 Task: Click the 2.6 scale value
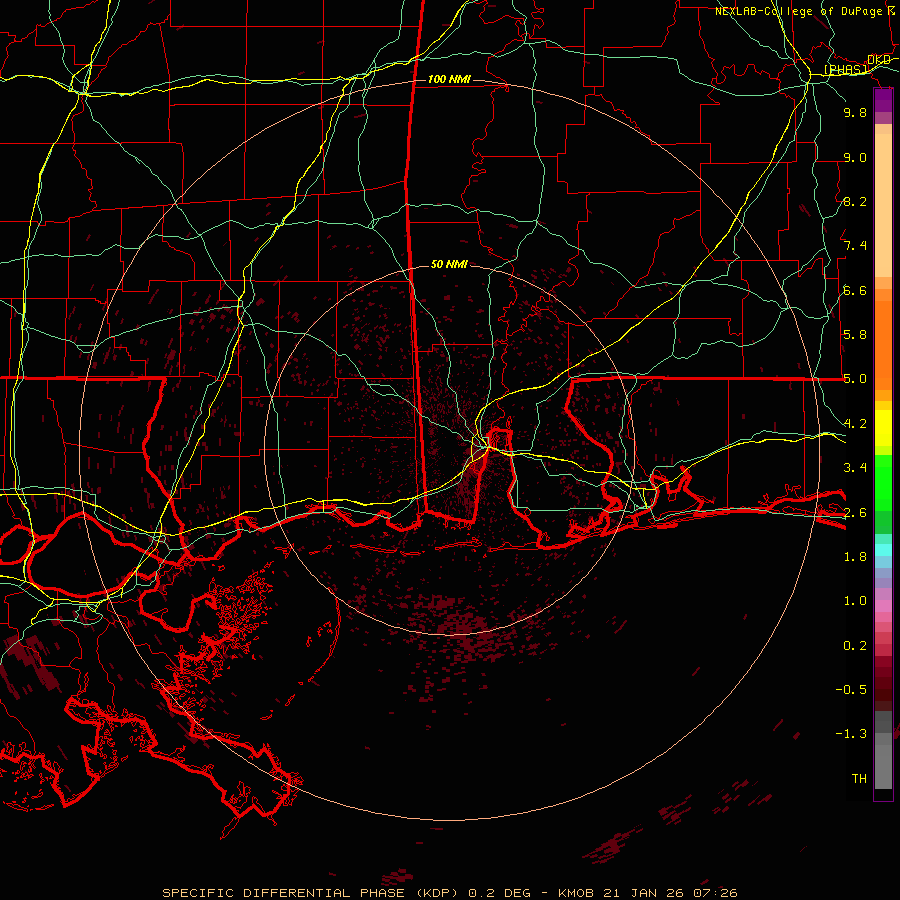click(x=855, y=513)
